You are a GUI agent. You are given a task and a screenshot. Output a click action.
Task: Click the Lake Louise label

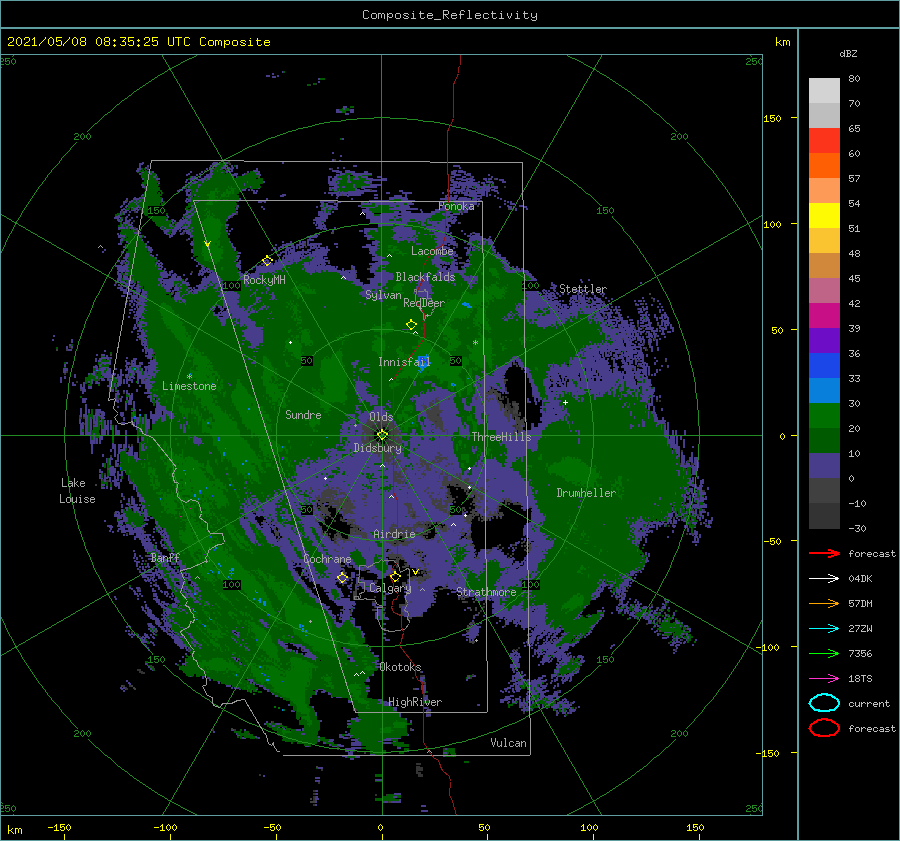pos(77,491)
